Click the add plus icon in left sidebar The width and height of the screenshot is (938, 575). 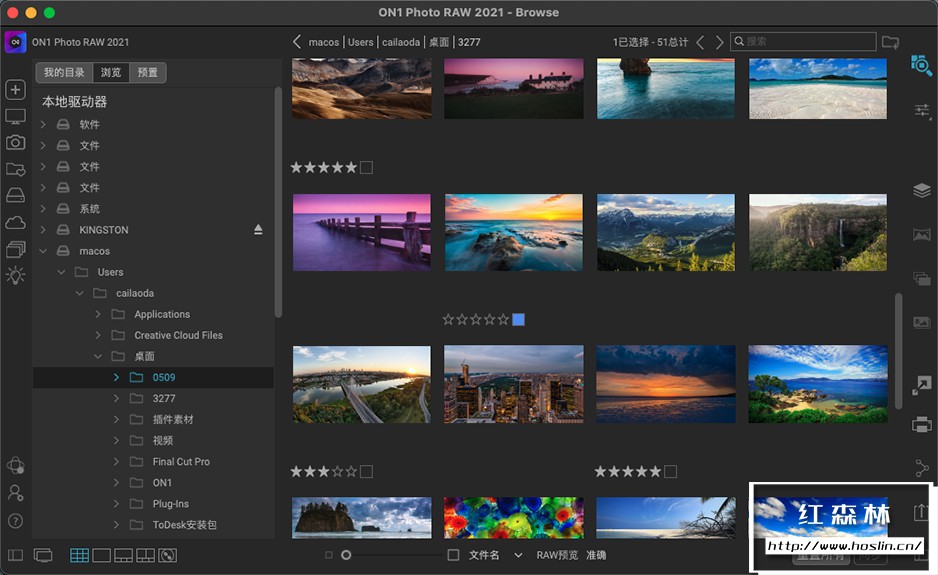(15, 90)
